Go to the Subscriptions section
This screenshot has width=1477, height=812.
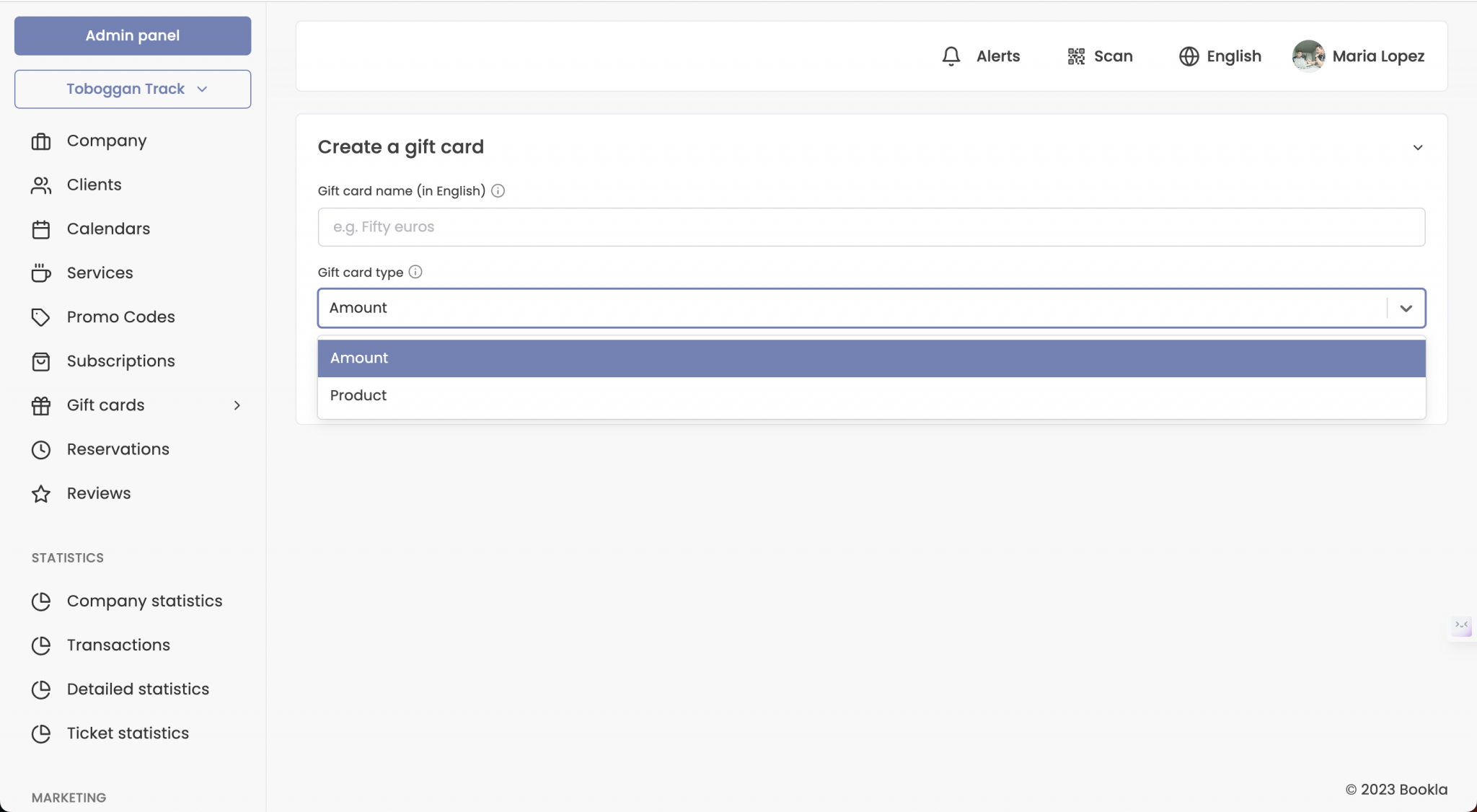(120, 361)
